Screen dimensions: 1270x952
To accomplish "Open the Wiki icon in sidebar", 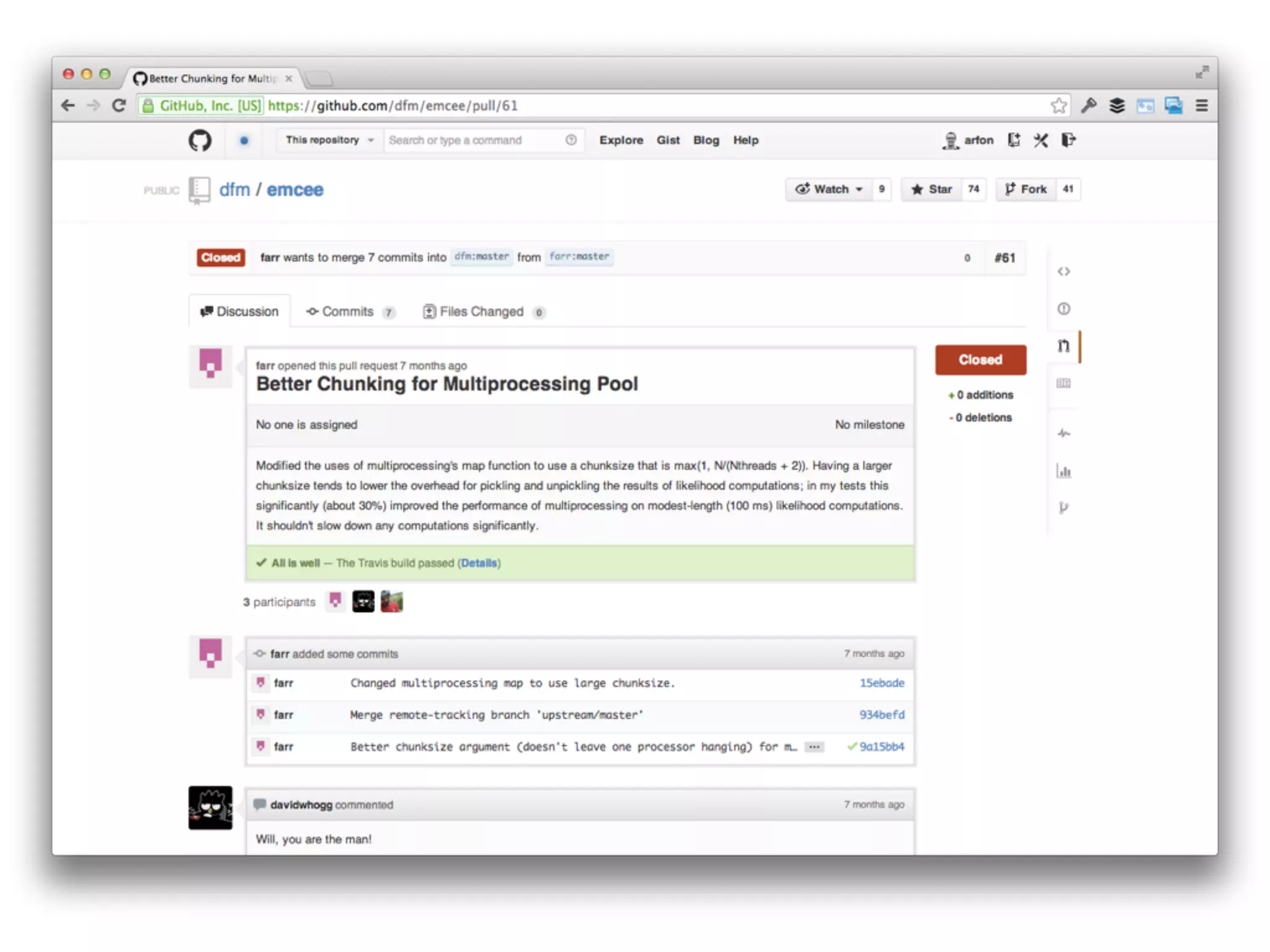I will click(x=1064, y=384).
